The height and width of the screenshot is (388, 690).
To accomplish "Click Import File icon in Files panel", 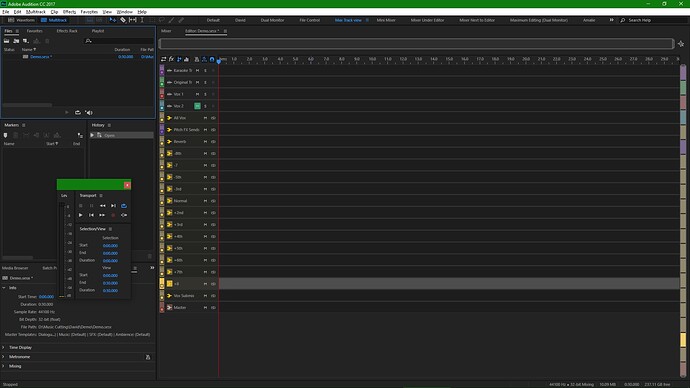I will (16, 41).
